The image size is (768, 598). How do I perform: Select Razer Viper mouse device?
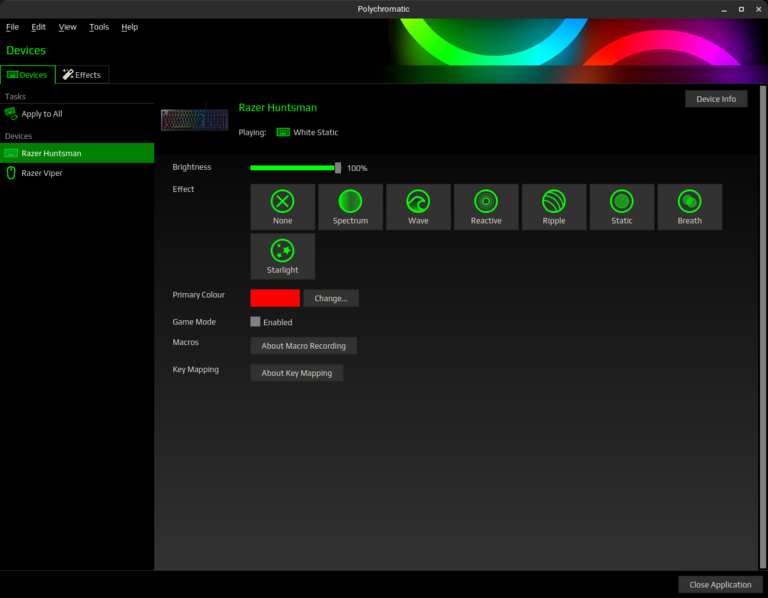click(x=77, y=173)
